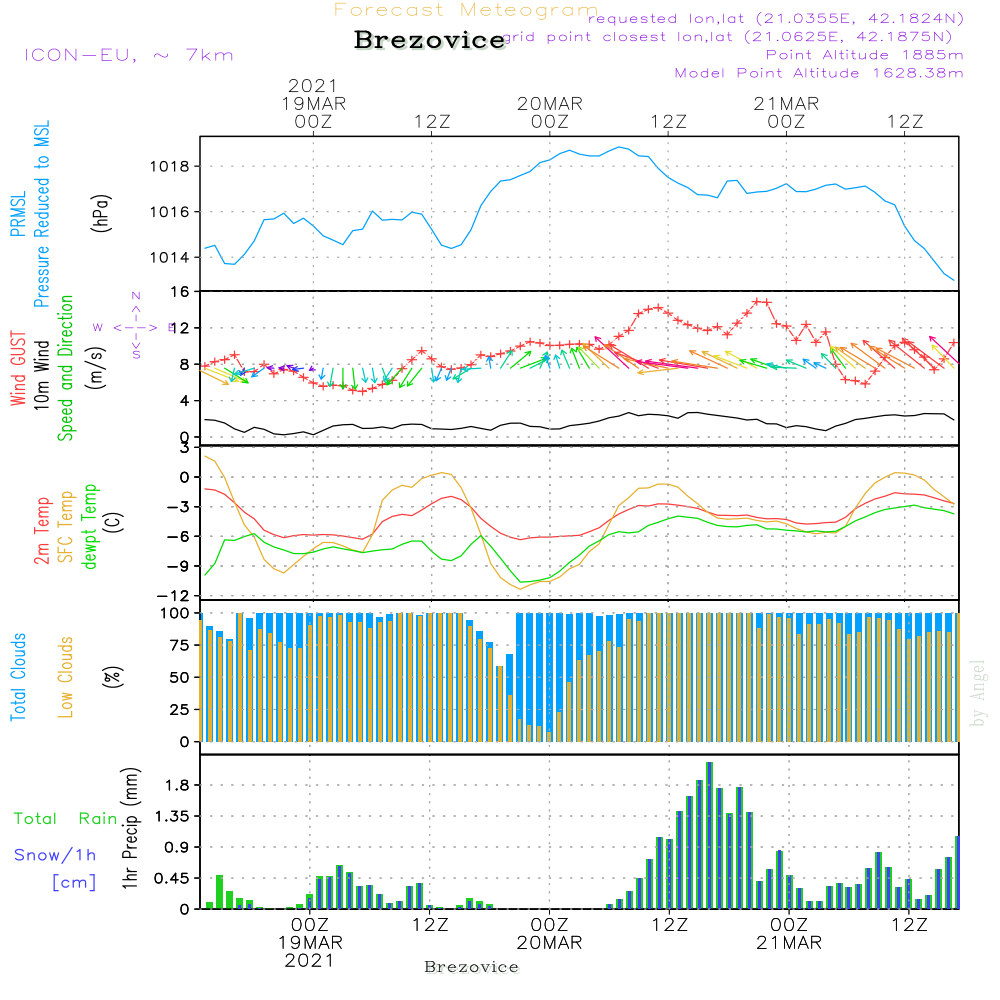Viewport: 1000px width, 1000px height.
Task: Click the '(hPa)' unit label
Action: point(102,213)
